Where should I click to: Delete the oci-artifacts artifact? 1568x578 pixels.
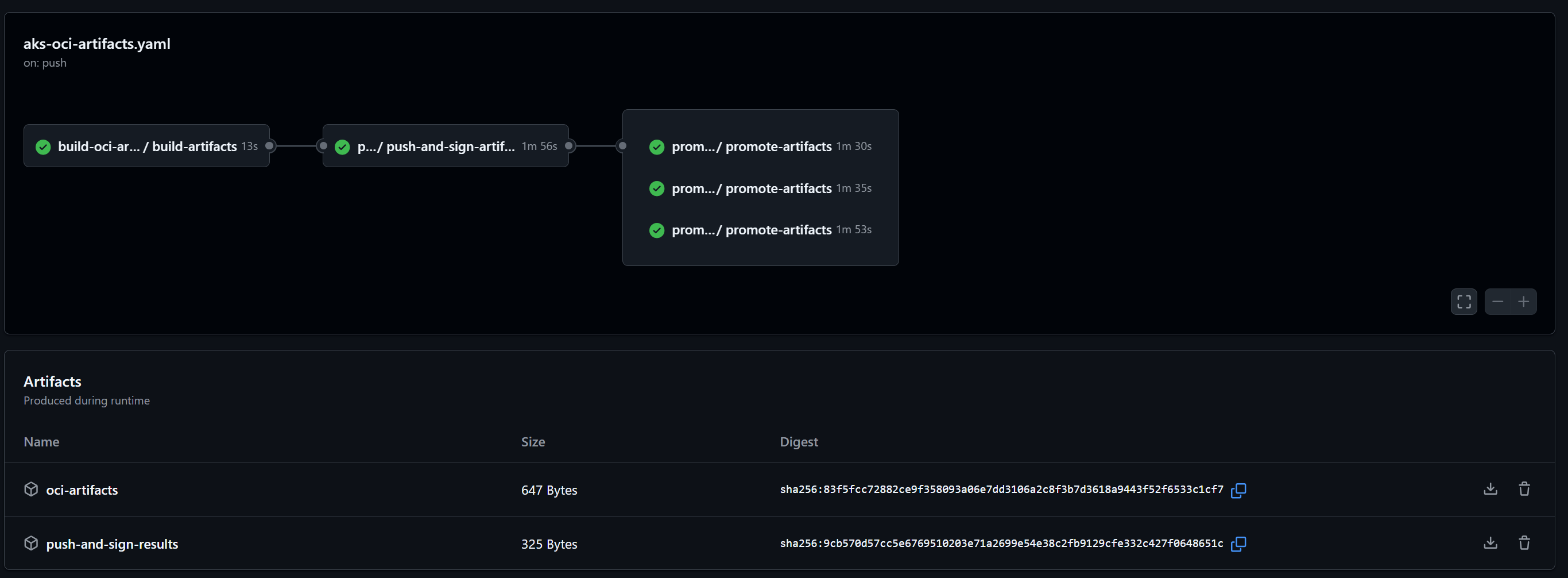click(1524, 488)
